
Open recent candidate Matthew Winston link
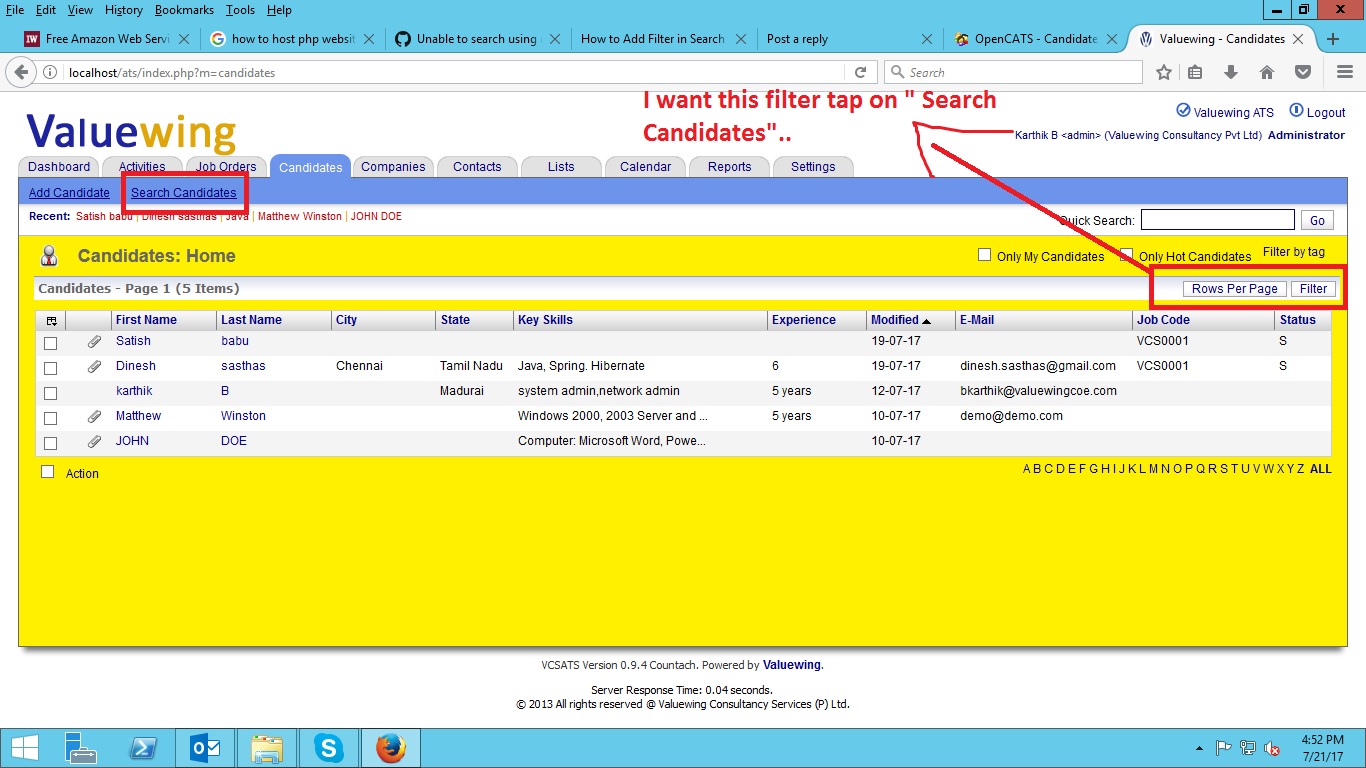(x=299, y=216)
